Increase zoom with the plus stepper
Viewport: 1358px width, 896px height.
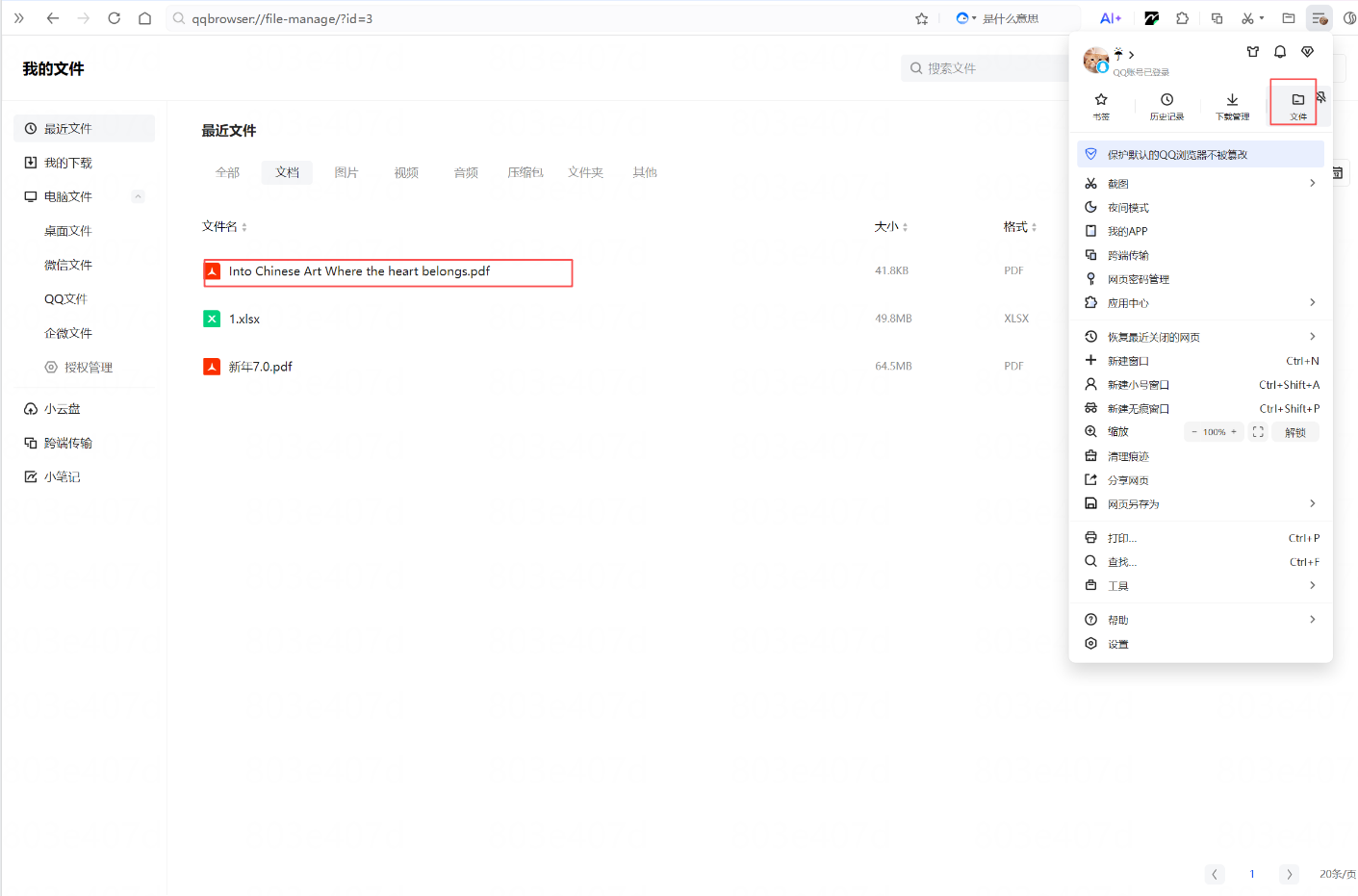(x=1234, y=432)
